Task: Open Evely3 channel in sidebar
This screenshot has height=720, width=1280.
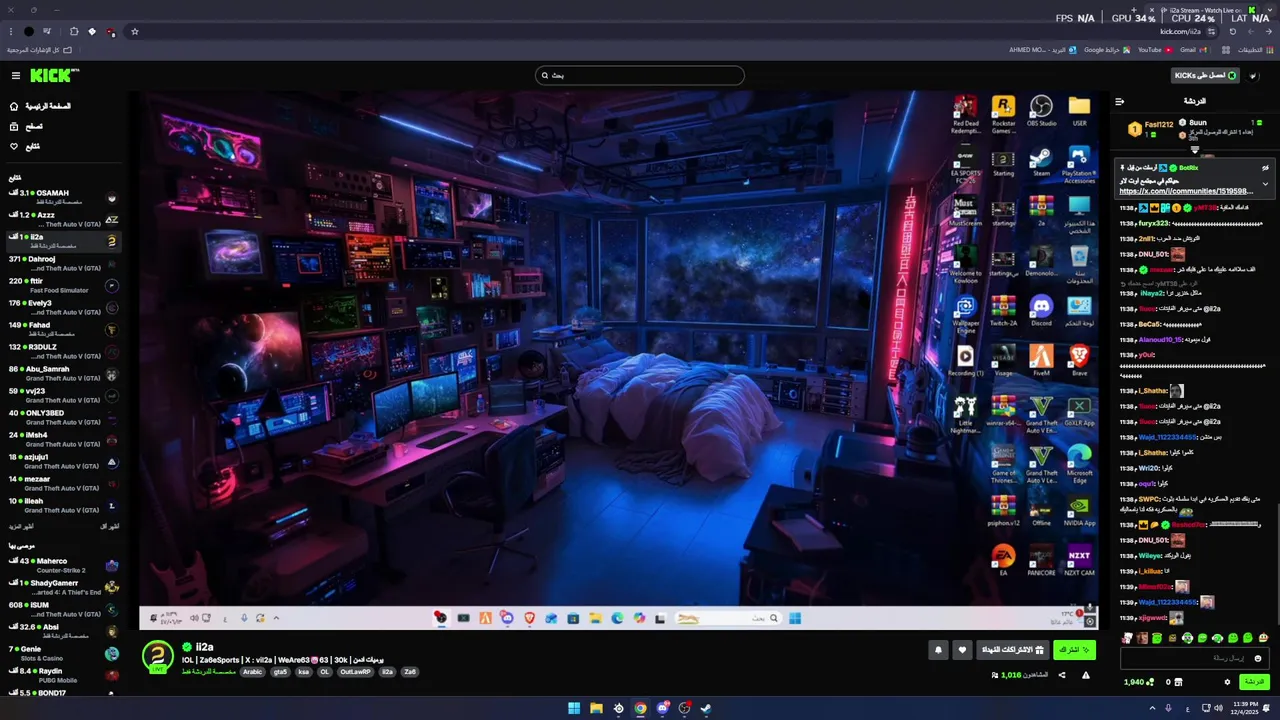Action: coord(63,308)
